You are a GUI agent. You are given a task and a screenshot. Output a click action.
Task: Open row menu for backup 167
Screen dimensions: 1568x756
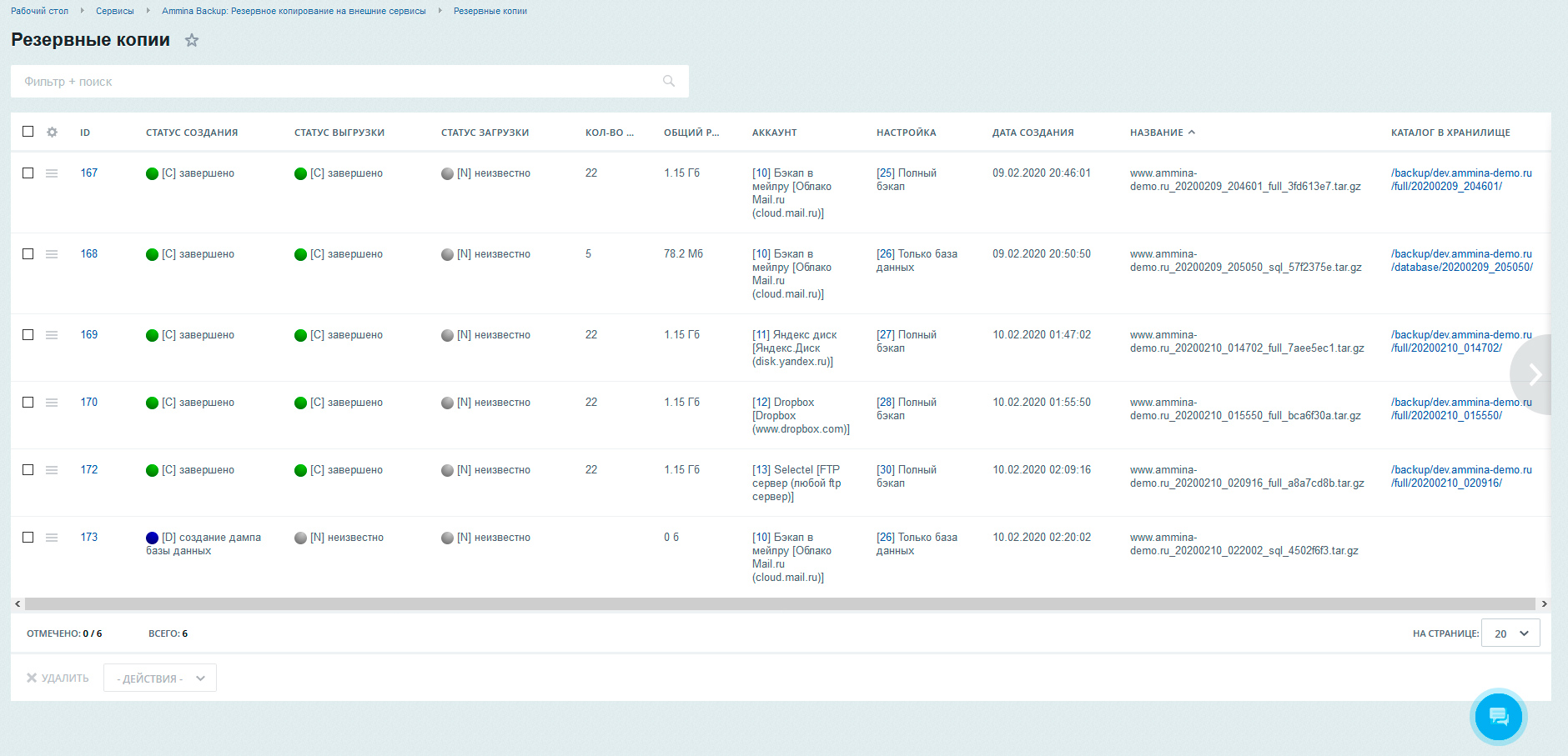[x=52, y=173]
